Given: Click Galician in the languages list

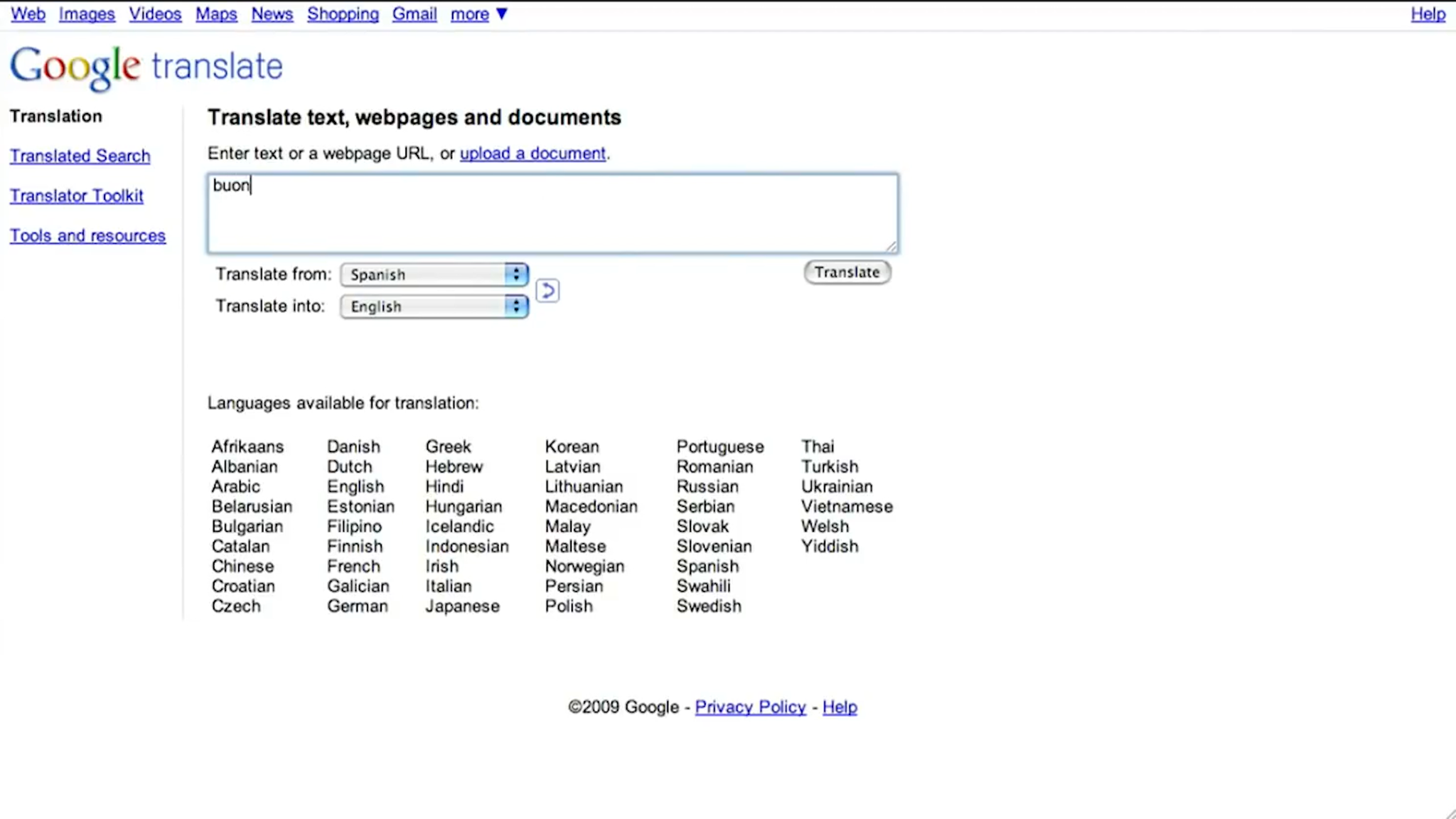Looking at the screenshot, I should click(358, 586).
